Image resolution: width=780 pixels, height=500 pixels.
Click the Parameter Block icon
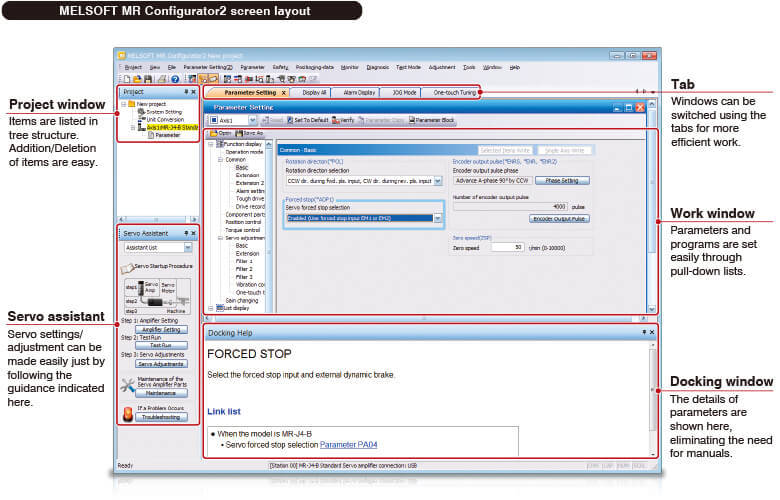(x=410, y=120)
